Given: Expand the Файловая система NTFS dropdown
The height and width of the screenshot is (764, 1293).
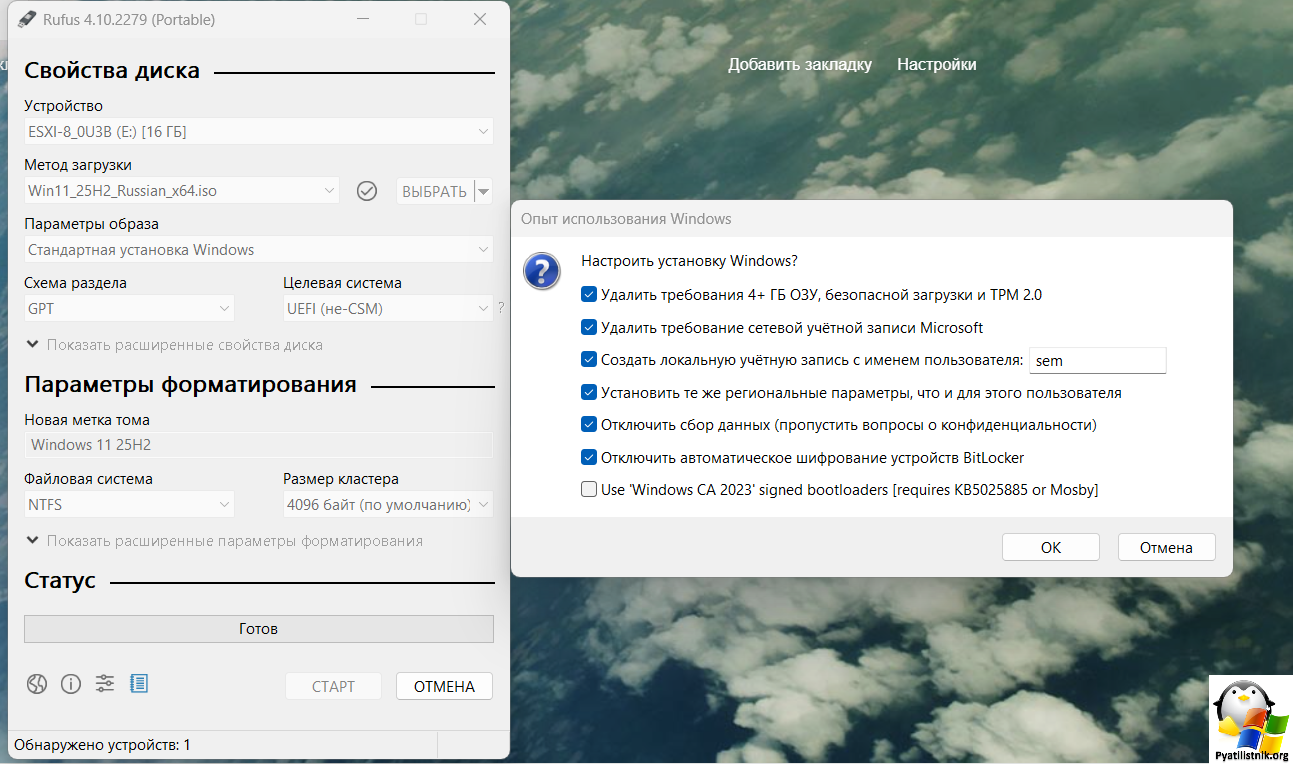Looking at the screenshot, I should [x=129, y=505].
